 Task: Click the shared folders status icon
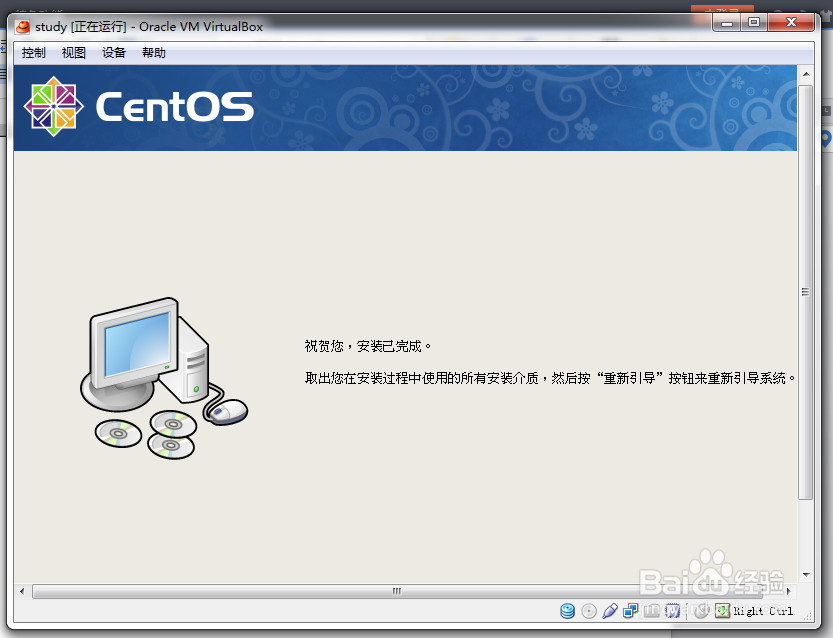[x=651, y=611]
